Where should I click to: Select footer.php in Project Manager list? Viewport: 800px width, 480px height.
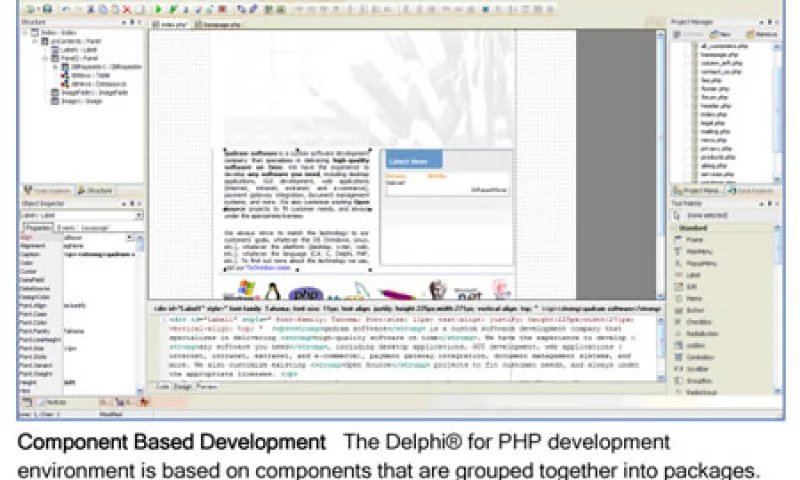pyautogui.click(x=714, y=89)
